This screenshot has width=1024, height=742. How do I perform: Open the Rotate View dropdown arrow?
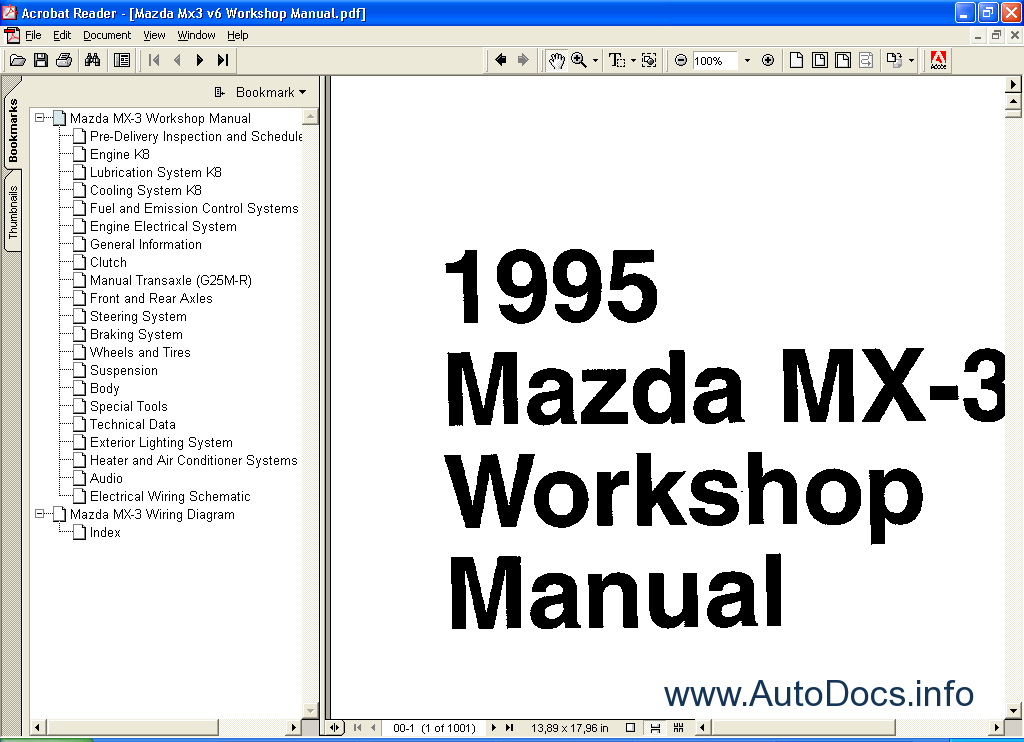coord(911,61)
